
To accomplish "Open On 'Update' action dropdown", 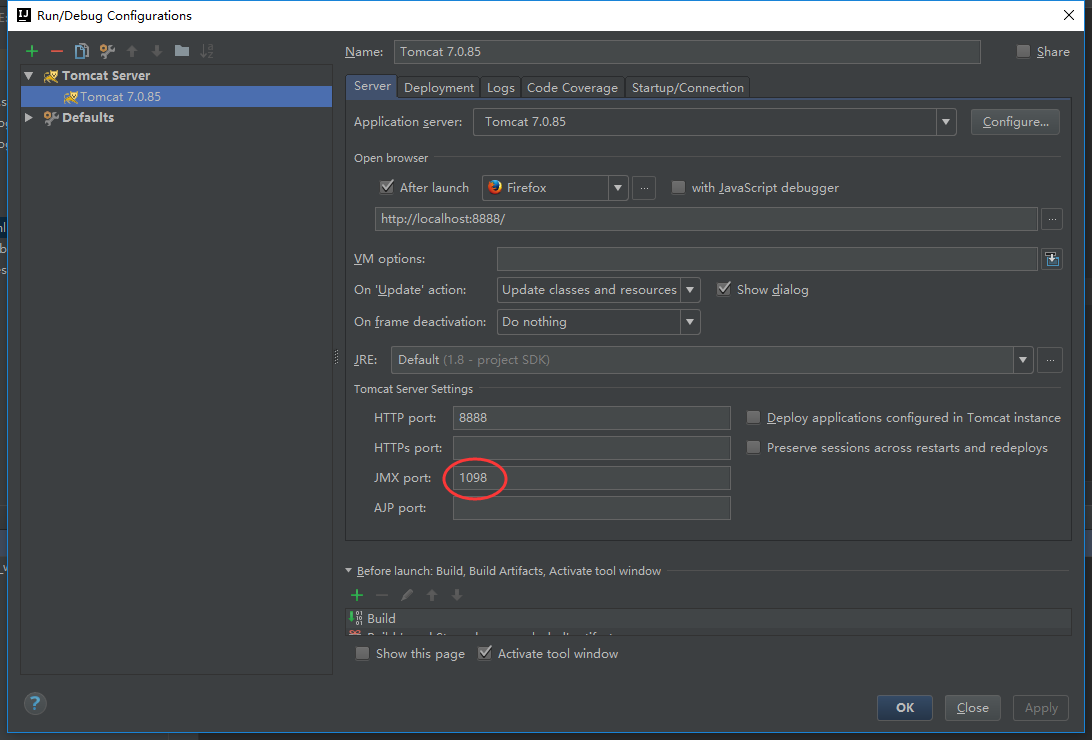I will [690, 290].
